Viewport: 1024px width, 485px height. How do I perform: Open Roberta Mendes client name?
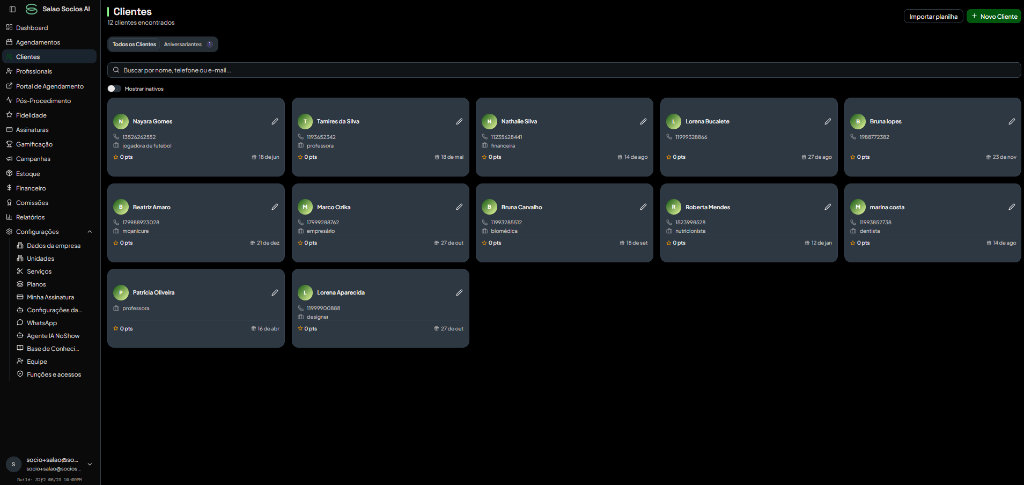pyautogui.click(x=707, y=207)
